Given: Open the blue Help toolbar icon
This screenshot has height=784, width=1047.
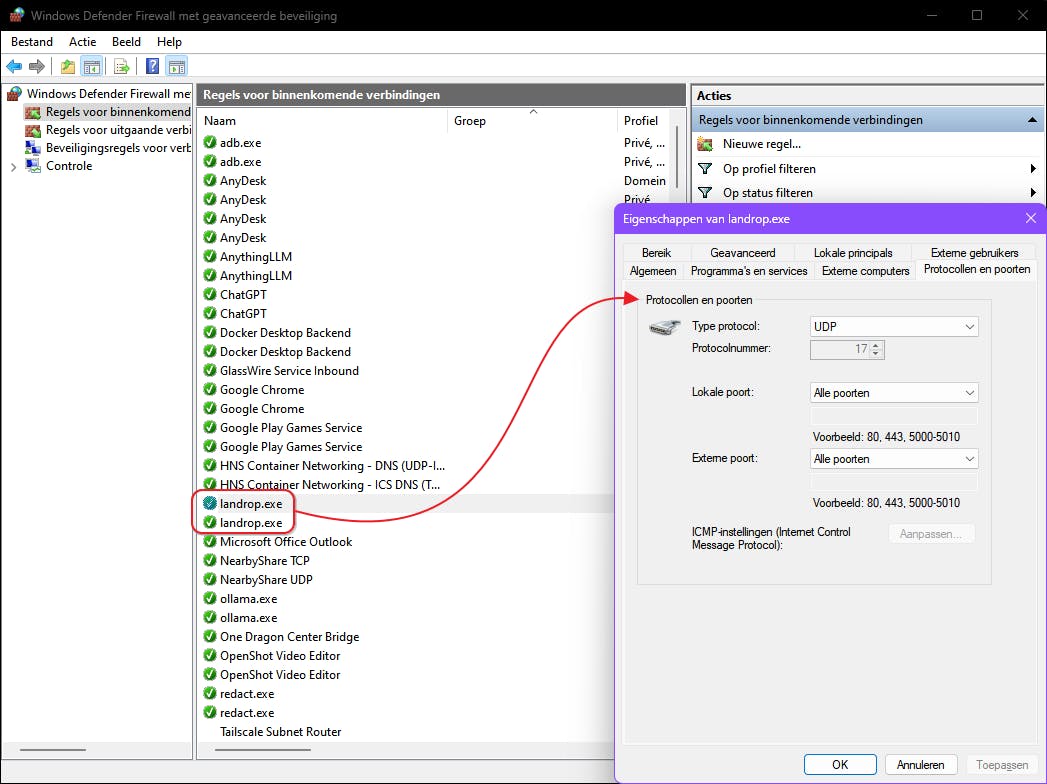Looking at the screenshot, I should click(153, 66).
